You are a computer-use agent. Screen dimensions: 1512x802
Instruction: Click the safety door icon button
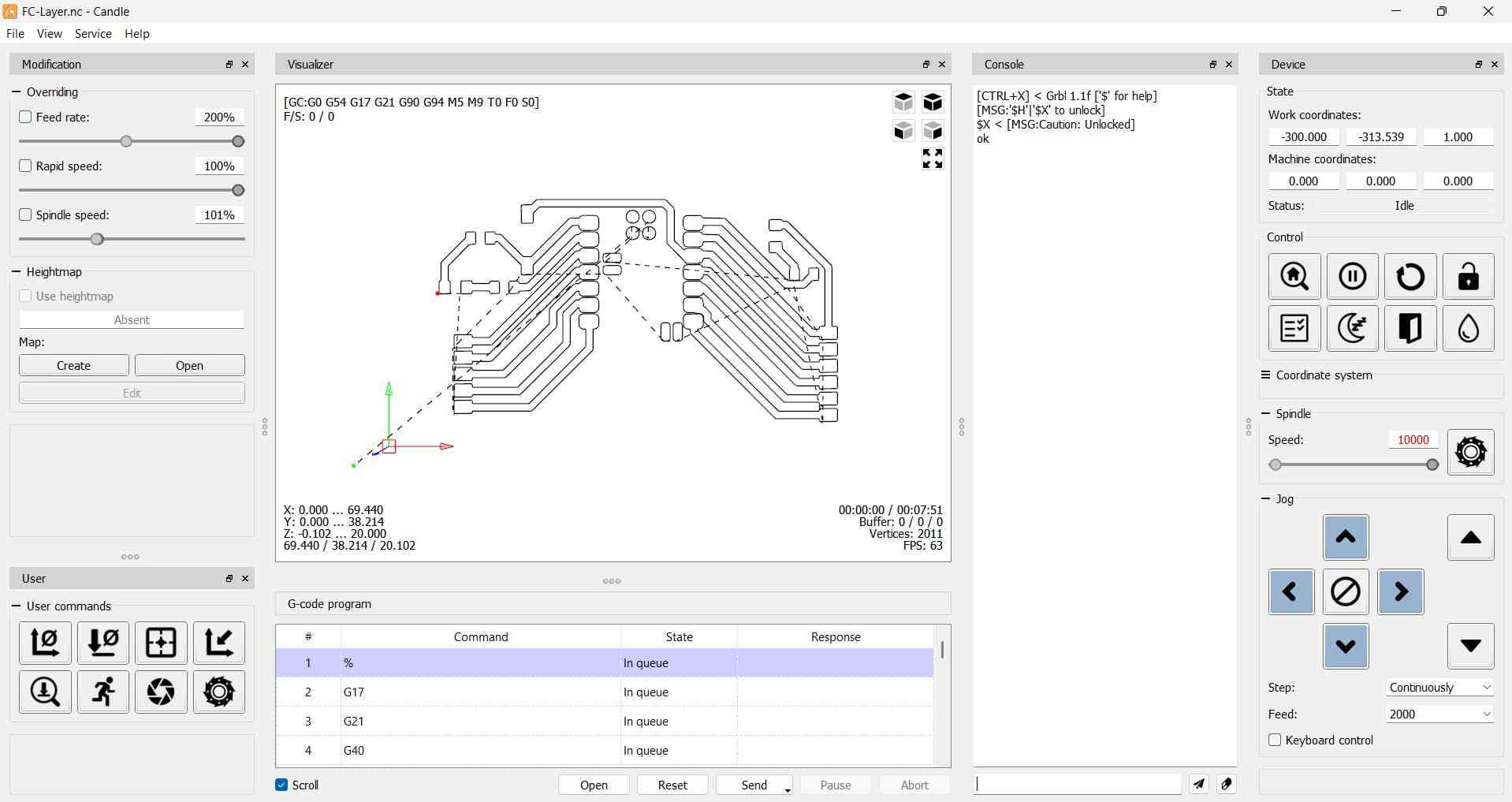[x=1410, y=328]
